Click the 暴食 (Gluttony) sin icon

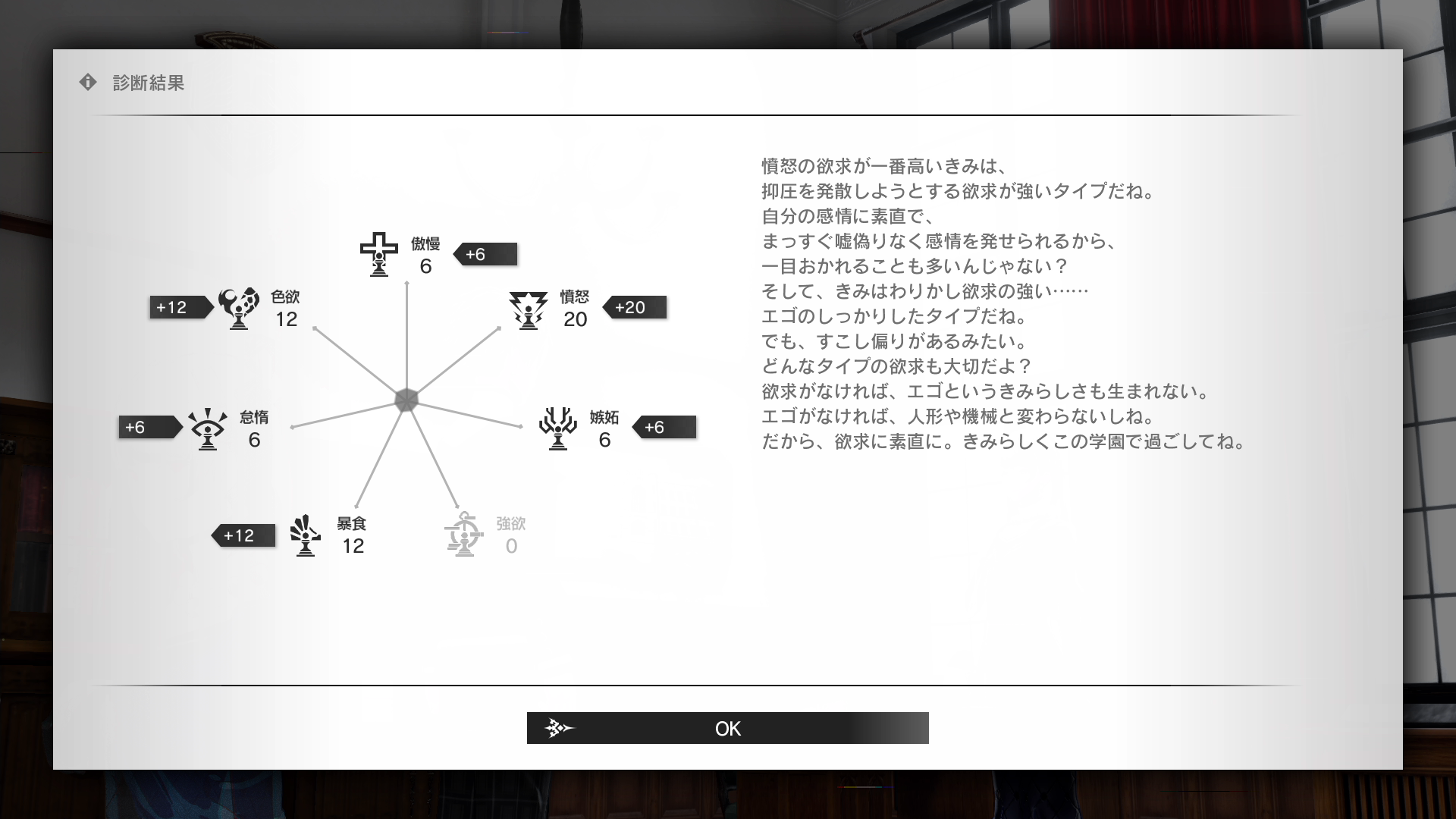pyautogui.click(x=305, y=534)
